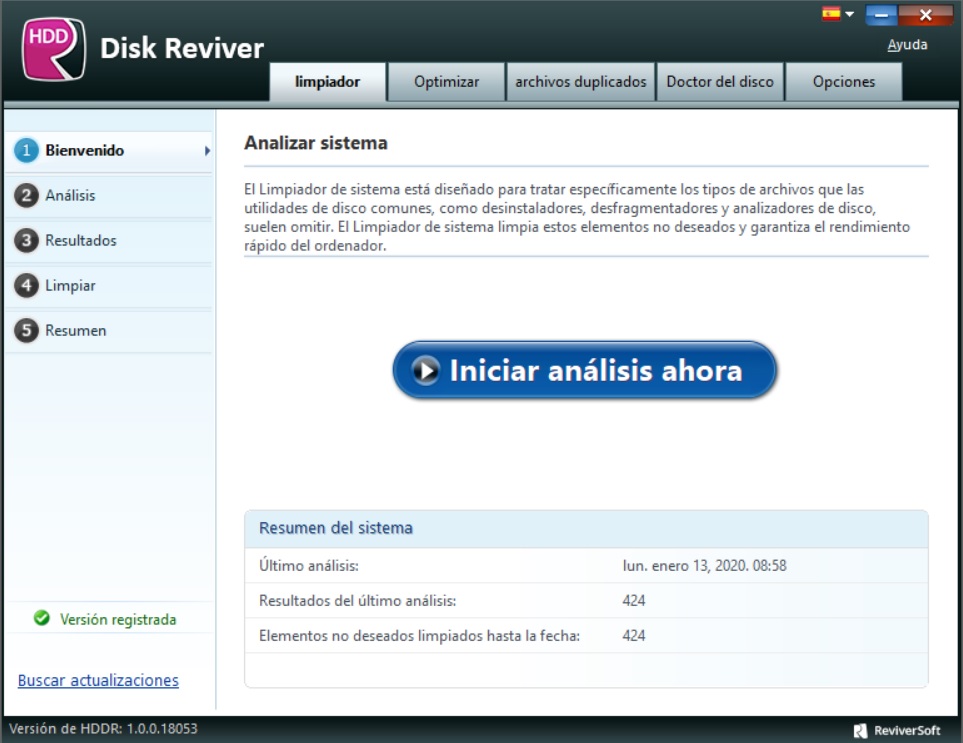The image size is (963, 743).
Task: Go to the Opciones tab
Action: click(x=844, y=82)
